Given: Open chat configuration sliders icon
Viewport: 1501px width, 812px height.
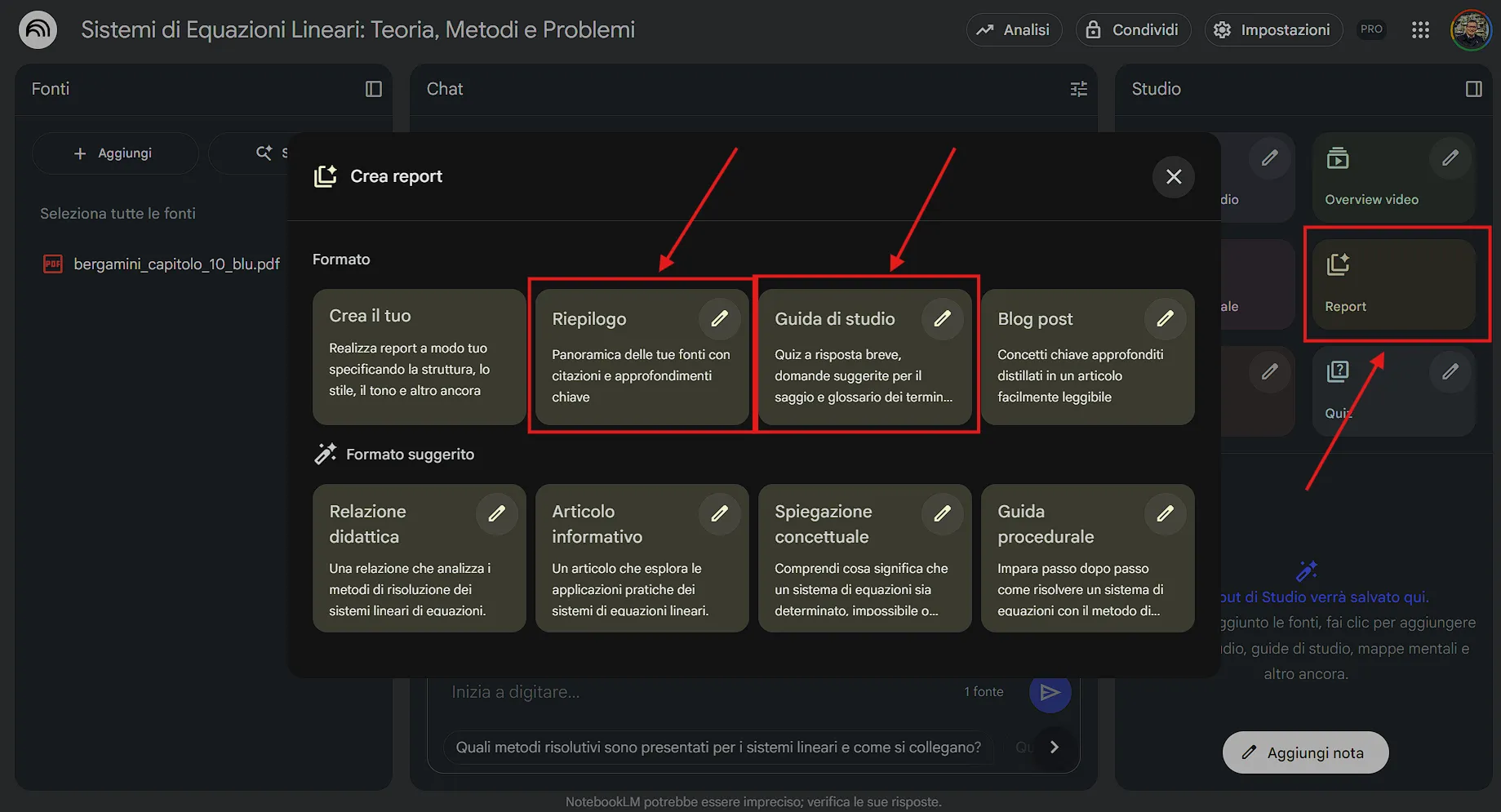Looking at the screenshot, I should point(1078,89).
